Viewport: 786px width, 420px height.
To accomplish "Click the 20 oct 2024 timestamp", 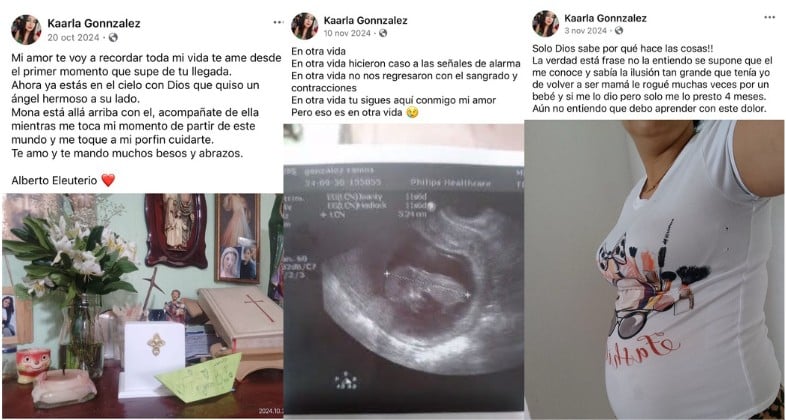I will point(74,38).
